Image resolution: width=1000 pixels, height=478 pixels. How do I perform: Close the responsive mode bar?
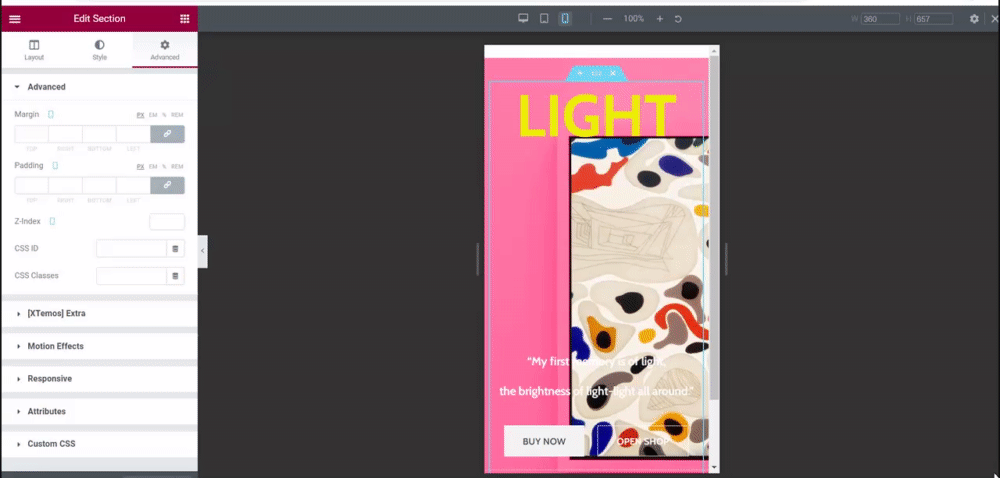[994, 19]
